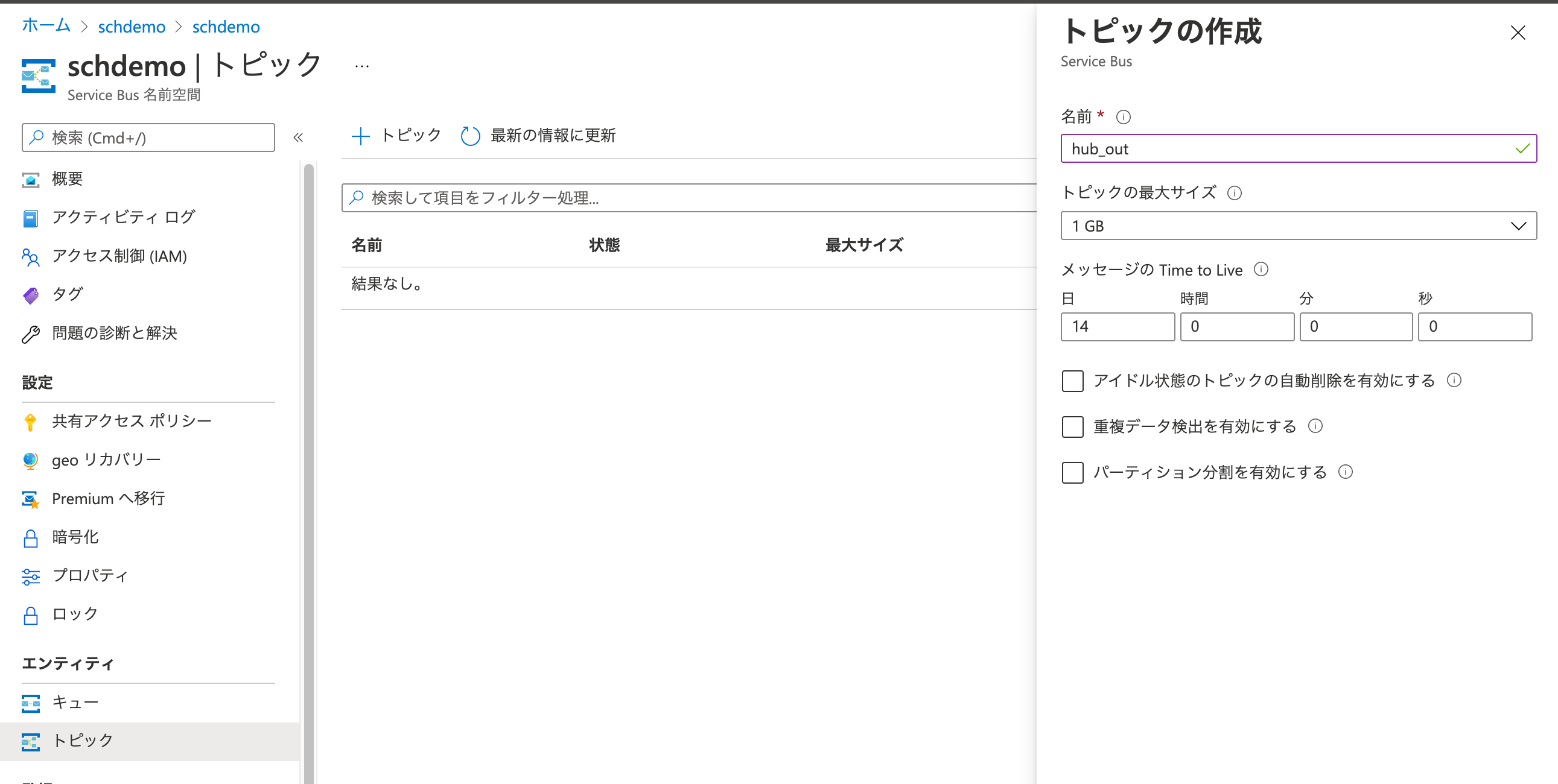1558x784 pixels.
Task: Click second schdemo breadcrumb link
Action: (x=226, y=27)
